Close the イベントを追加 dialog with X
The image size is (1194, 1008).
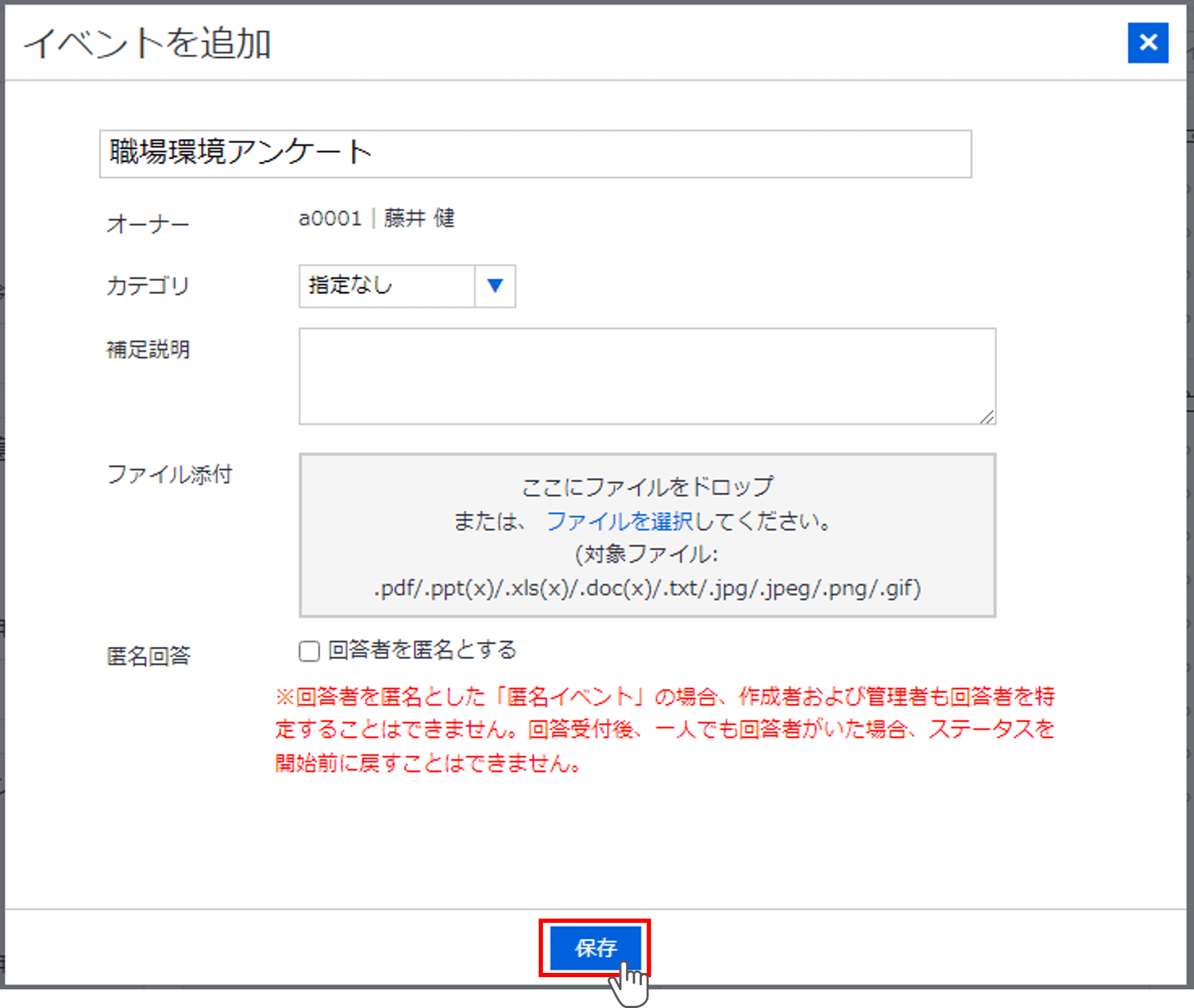click(x=1147, y=43)
